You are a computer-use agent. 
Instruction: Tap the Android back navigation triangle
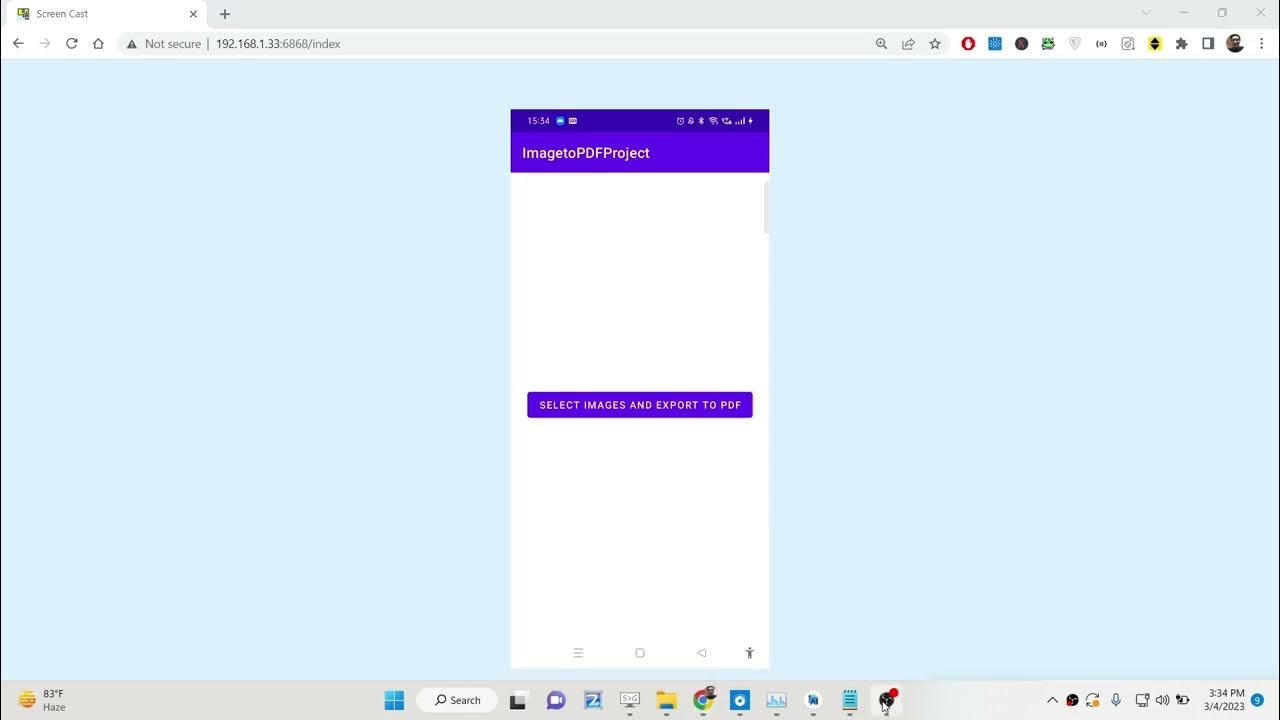[701, 653]
